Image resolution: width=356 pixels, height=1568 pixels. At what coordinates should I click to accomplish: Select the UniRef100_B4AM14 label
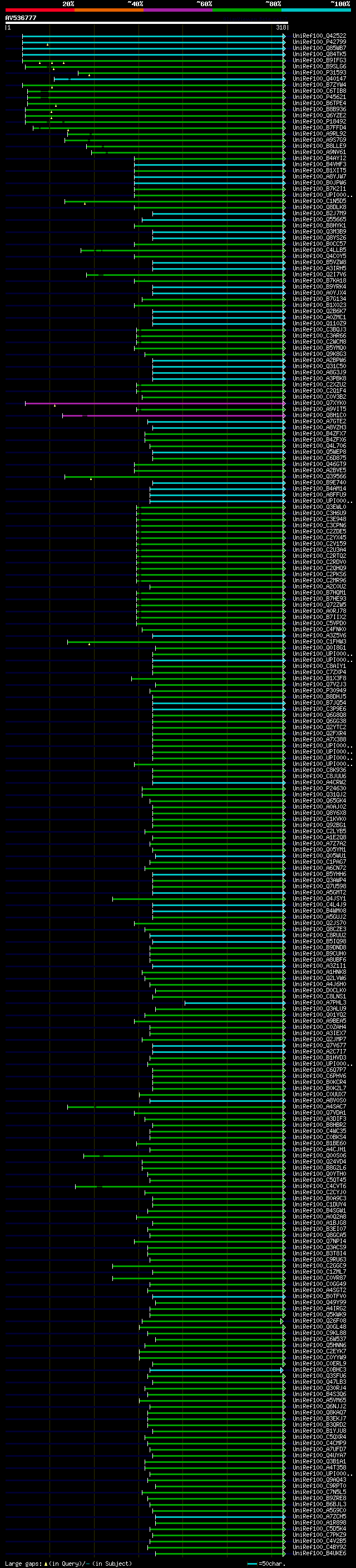[319, 488]
